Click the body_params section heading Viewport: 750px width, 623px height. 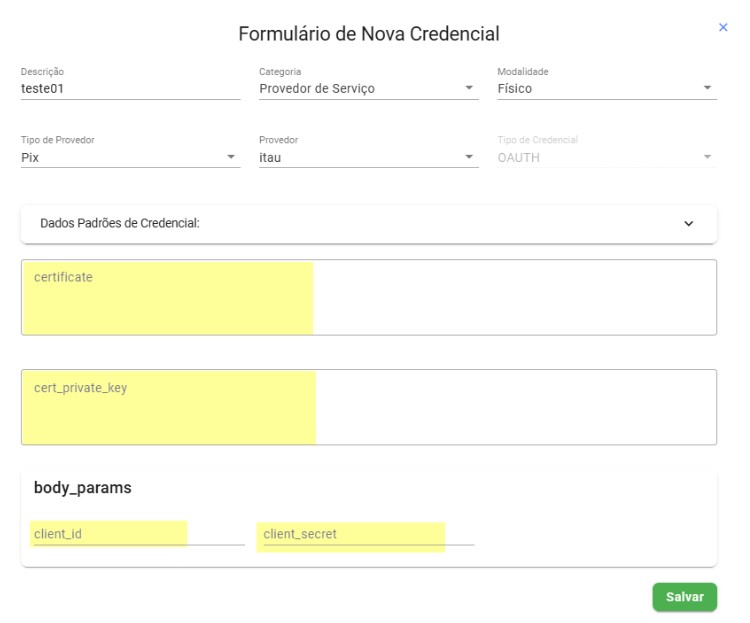83,488
